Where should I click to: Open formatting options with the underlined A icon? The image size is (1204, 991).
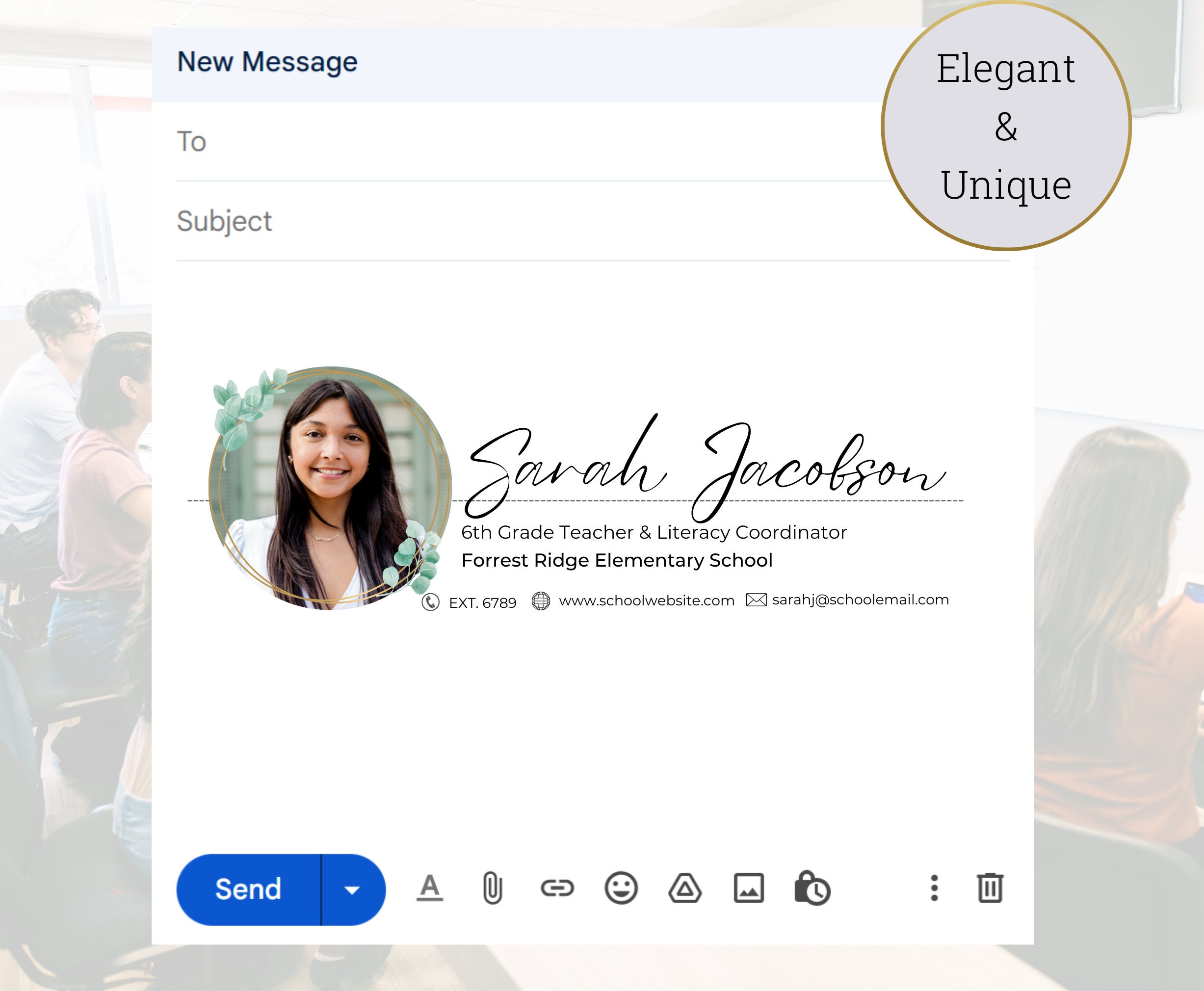[429, 888]
